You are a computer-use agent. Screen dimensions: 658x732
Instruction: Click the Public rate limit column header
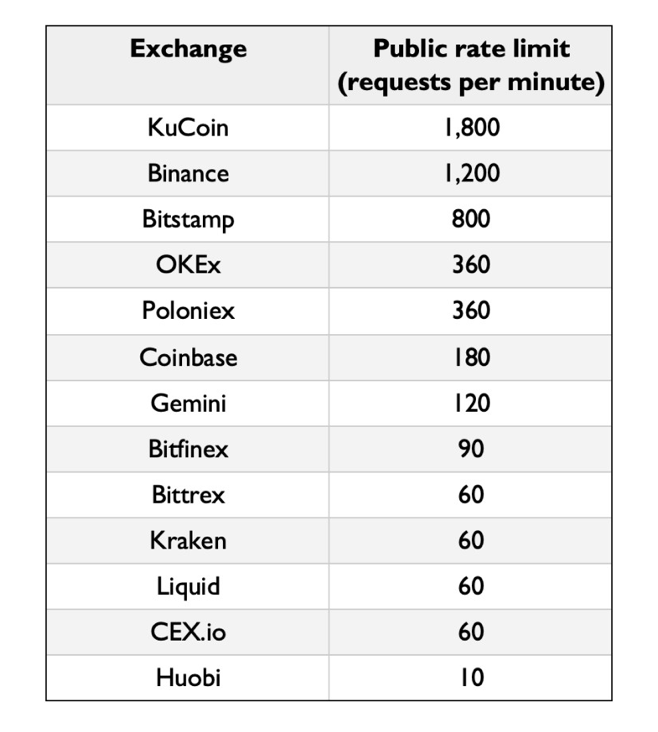point(471,65)
